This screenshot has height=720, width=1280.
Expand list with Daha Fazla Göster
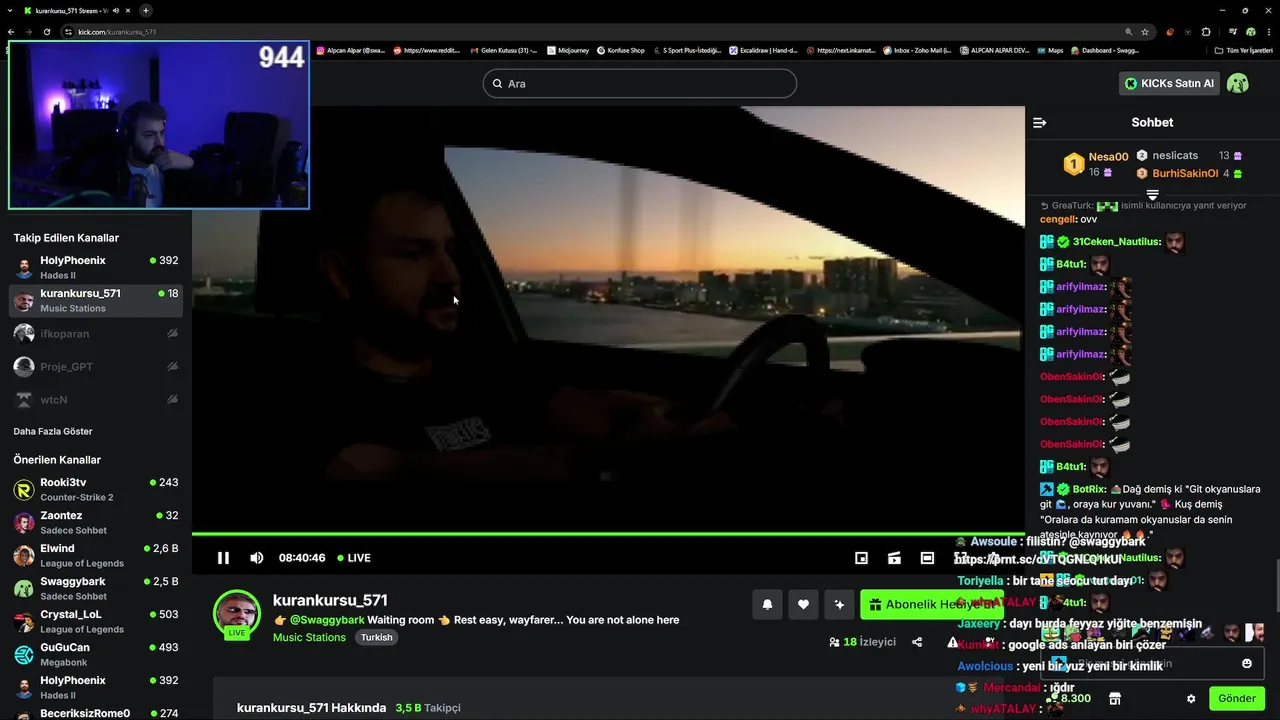[x=53, y=431]
